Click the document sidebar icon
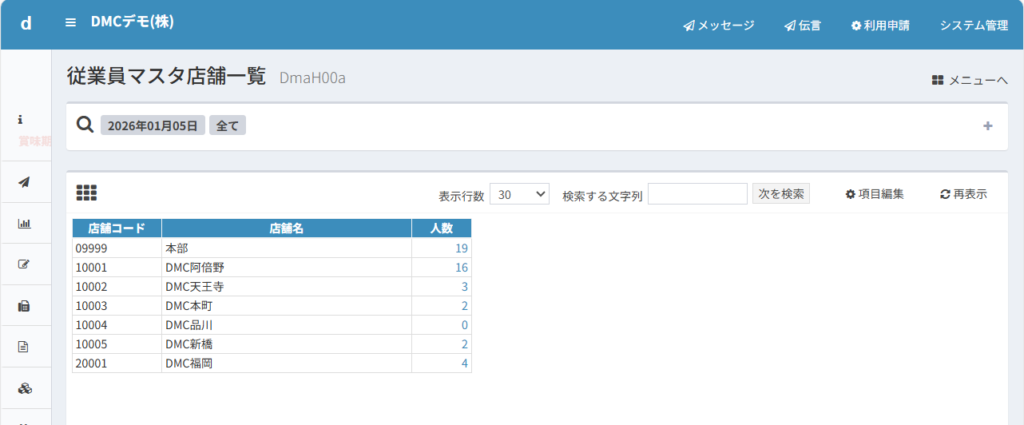Image resolution: width=1024 pixels, height=425 pixels. click(24, 347)
